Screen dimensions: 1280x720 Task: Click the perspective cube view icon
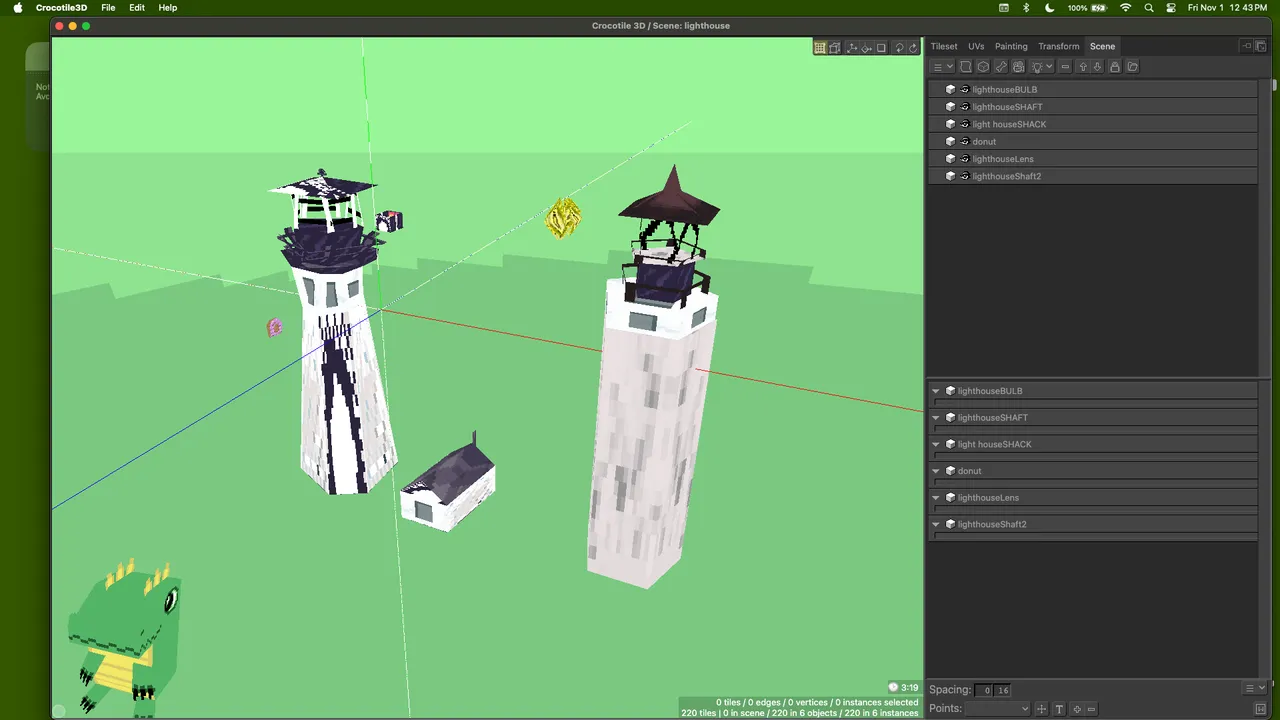834,48
